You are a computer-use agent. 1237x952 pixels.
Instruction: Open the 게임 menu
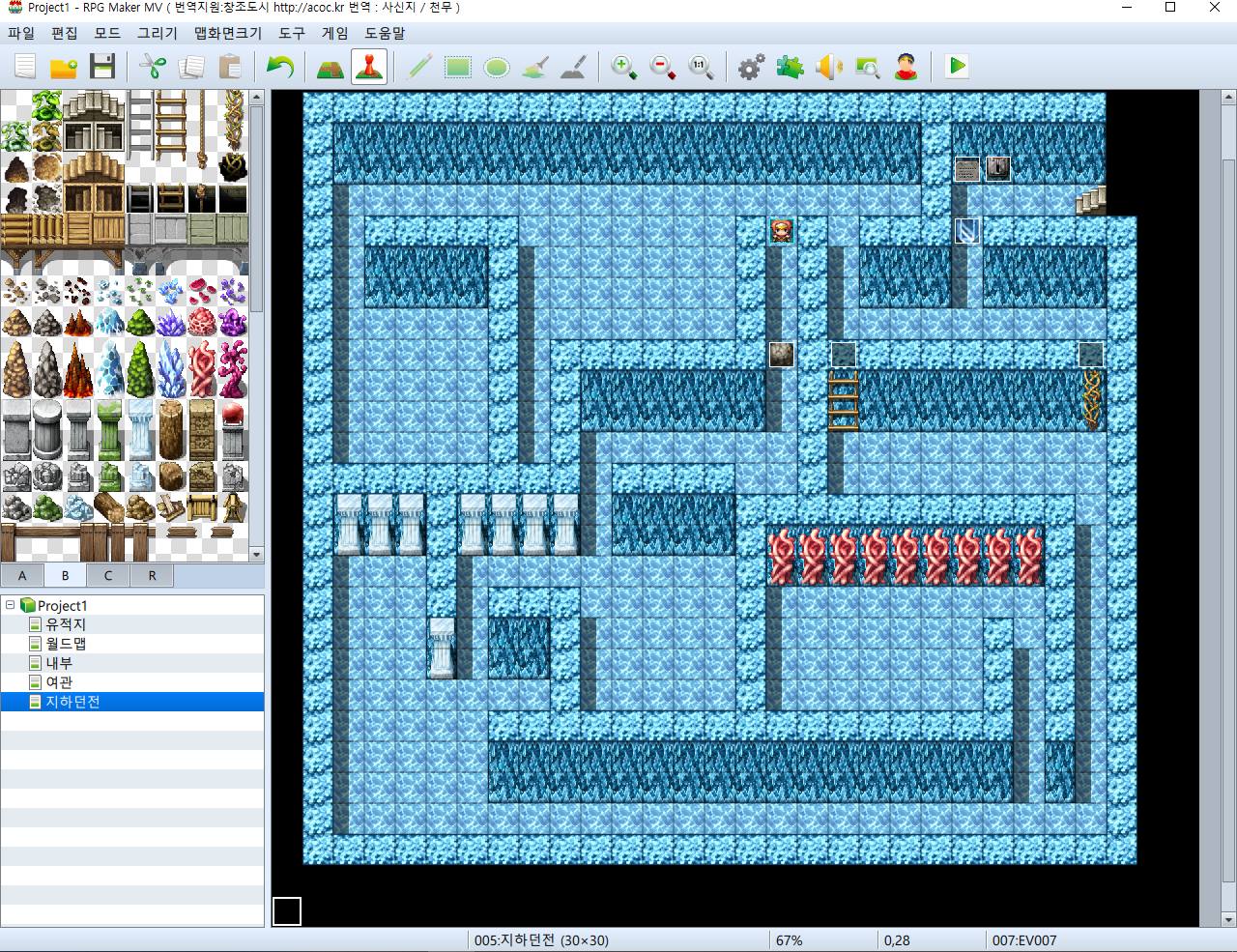tap(335, 33)
